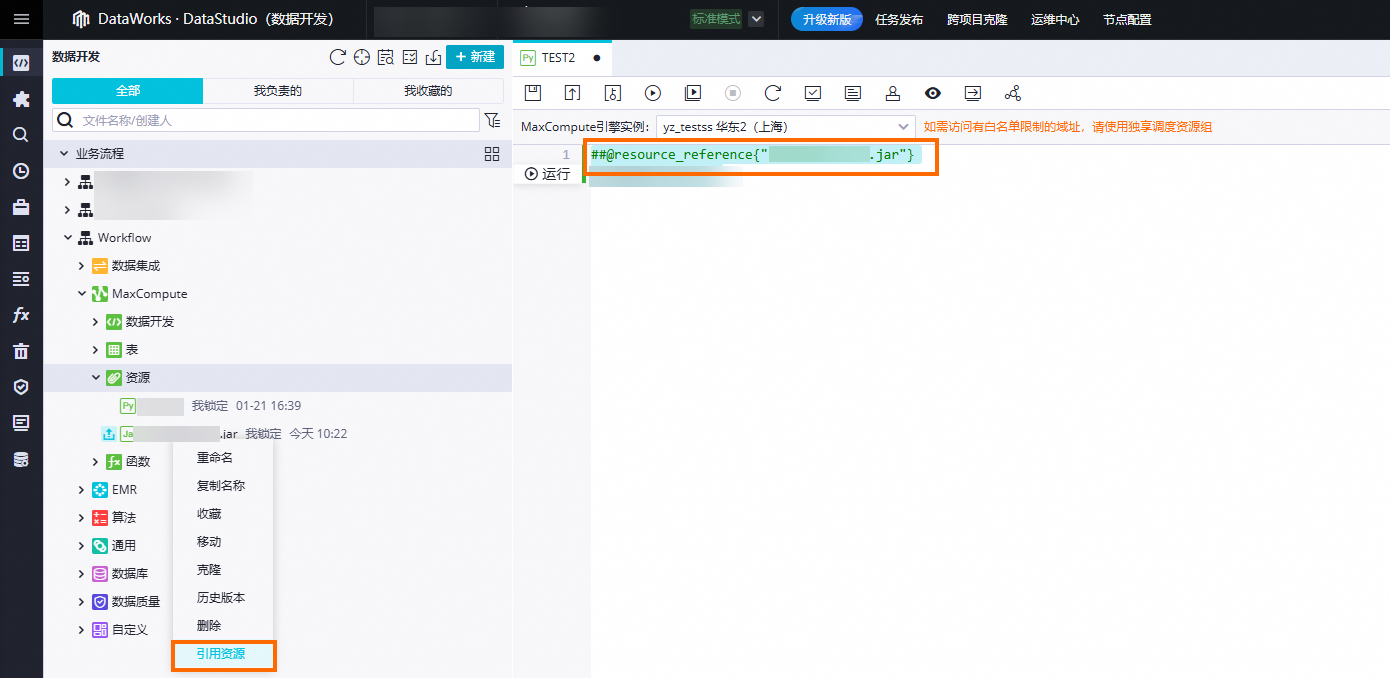The width and height of the screenshot is (1390, 678).
Task: Open the table management icon in sidebar
Action: (21, 243)
